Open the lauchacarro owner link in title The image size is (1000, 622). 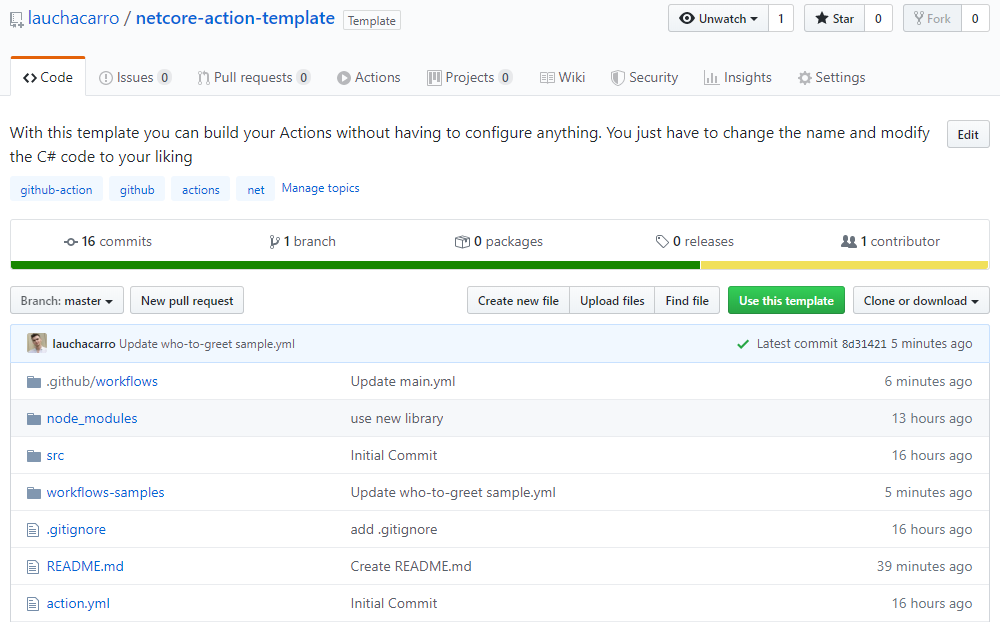tap(73, 18)
